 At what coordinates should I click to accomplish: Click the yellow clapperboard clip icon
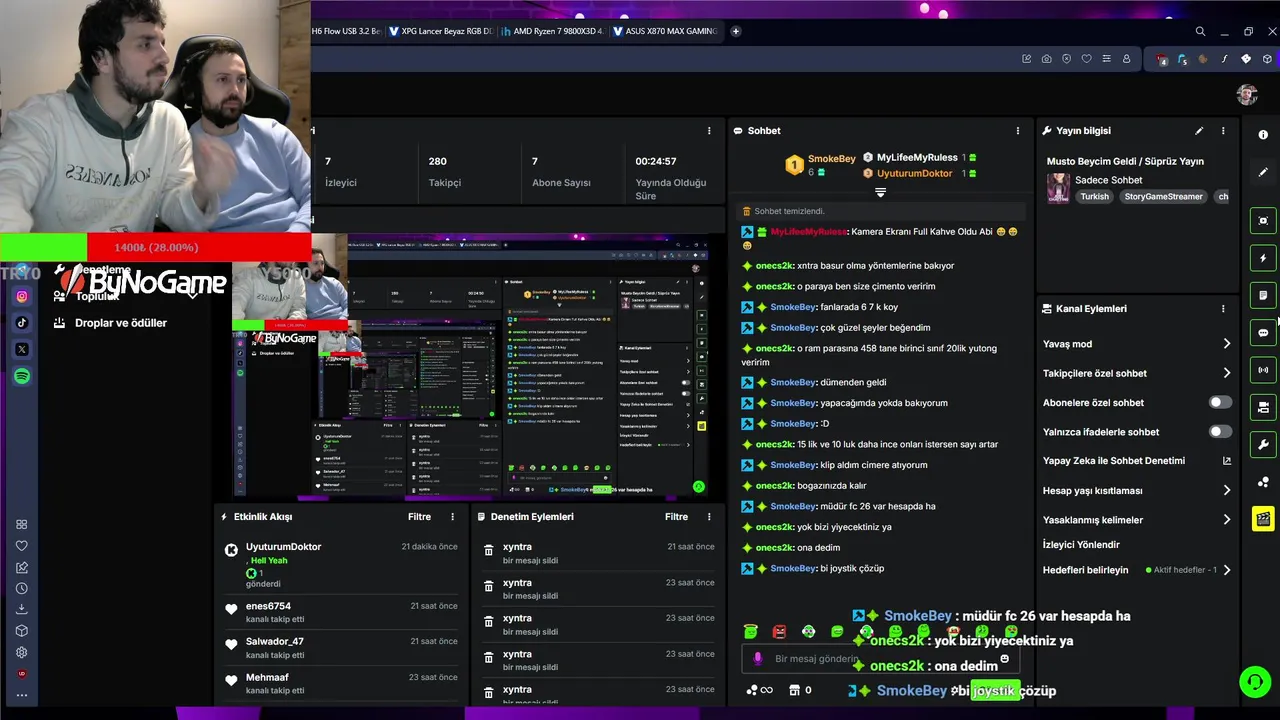click(x=1263, y=519)
